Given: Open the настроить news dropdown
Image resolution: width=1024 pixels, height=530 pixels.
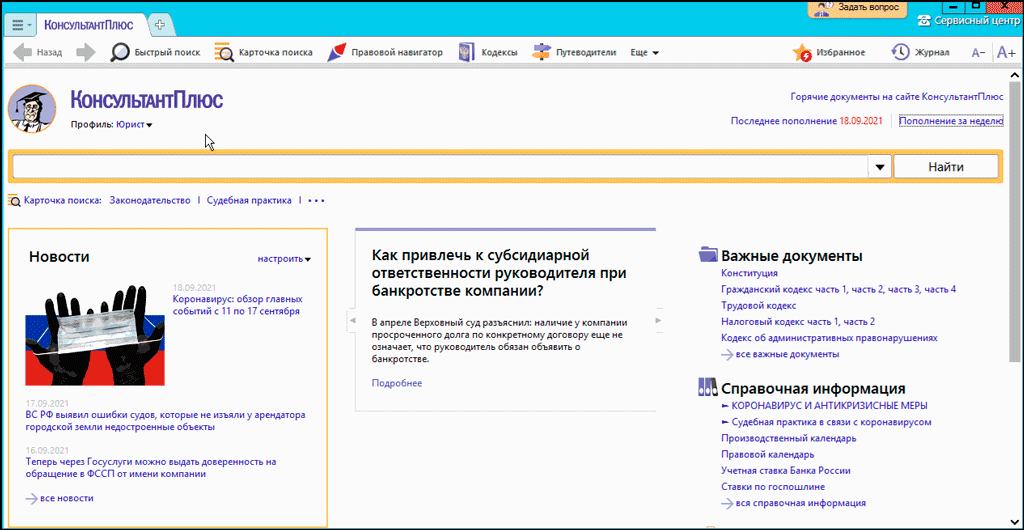Looking at the screenshot, I should click(x=284, y=258).
